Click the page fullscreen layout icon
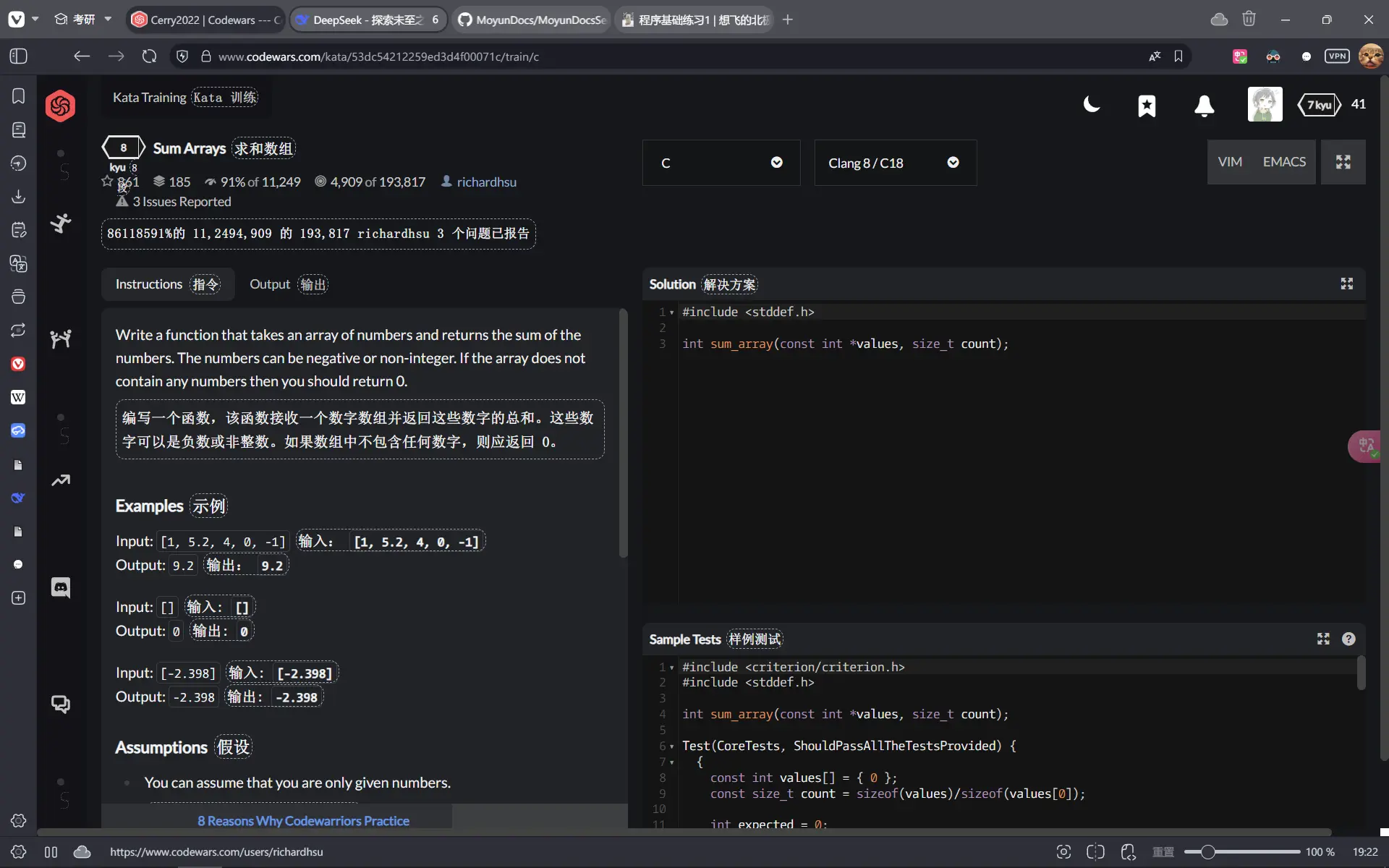Viewport: 1389px width, 868px height. pos(1343,162)
